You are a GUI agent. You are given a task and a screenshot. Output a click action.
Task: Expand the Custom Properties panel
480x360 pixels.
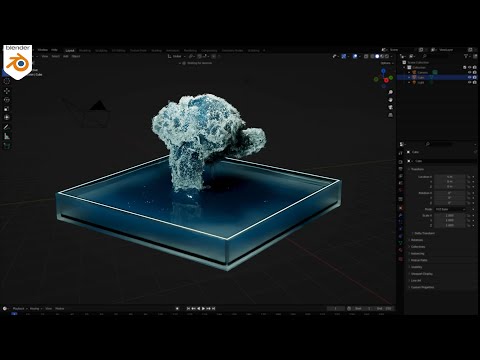422,287
